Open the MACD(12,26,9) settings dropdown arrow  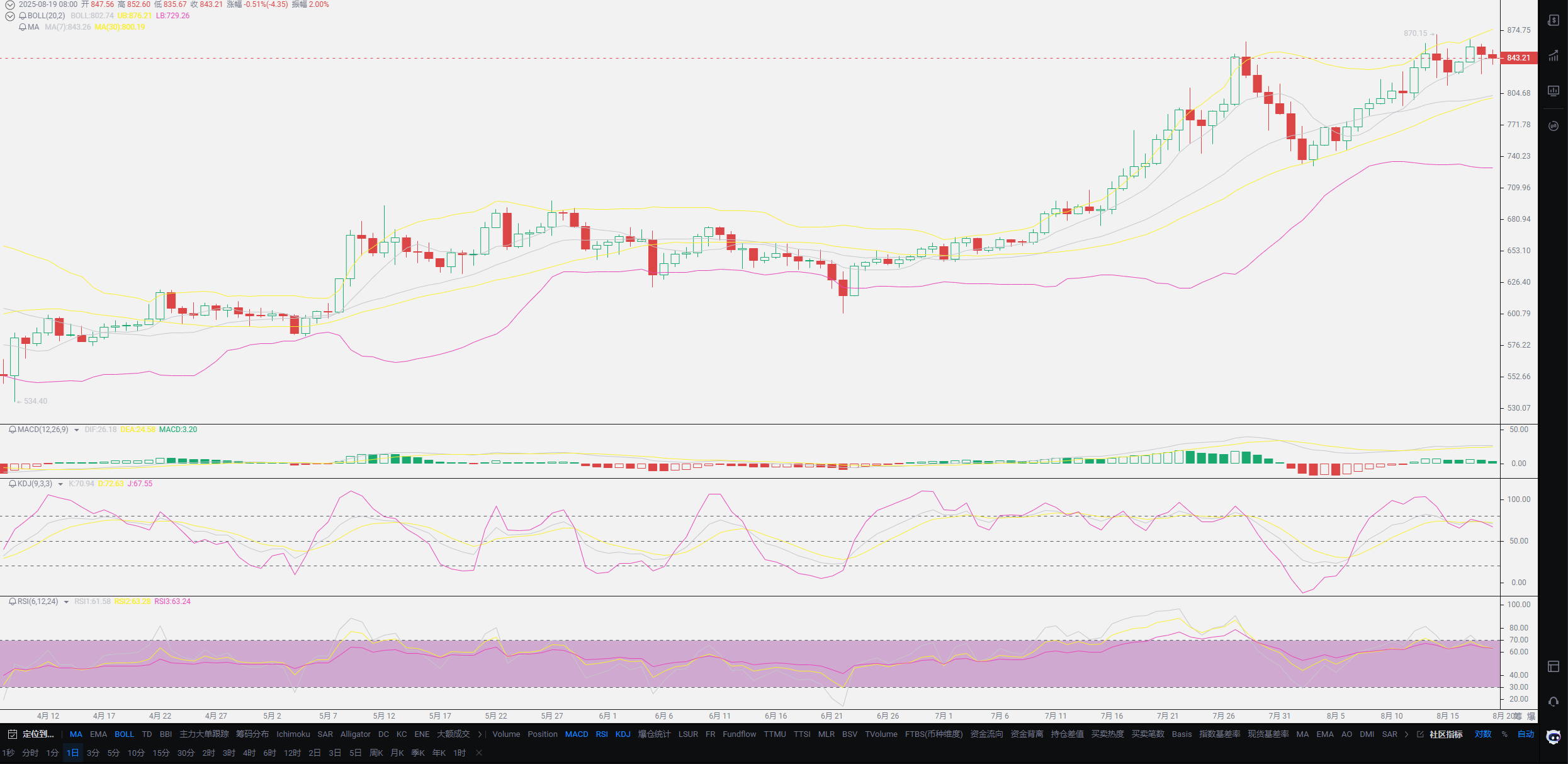[x=77, y=430]
